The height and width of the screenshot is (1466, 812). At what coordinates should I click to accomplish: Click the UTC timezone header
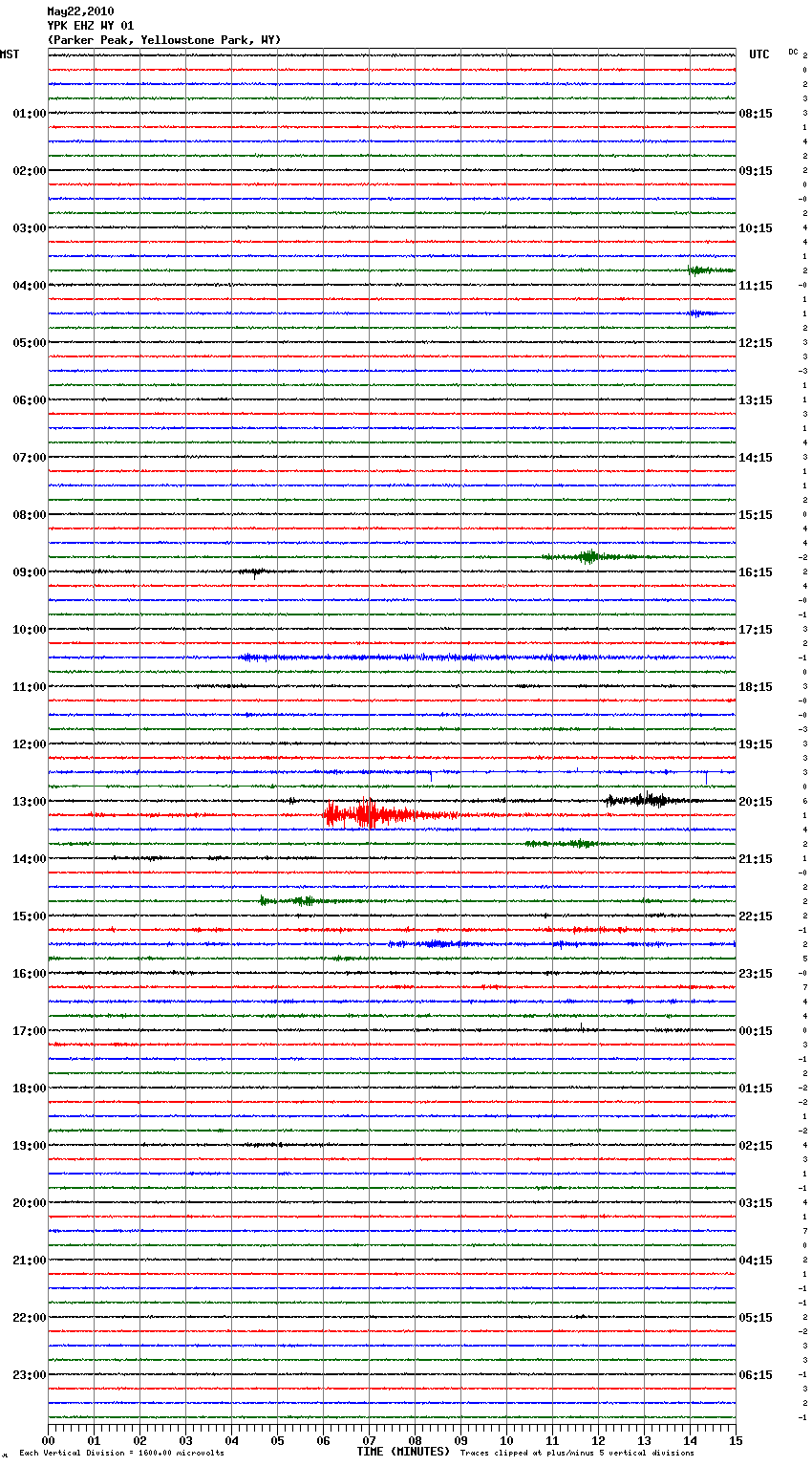click(759, 54)
